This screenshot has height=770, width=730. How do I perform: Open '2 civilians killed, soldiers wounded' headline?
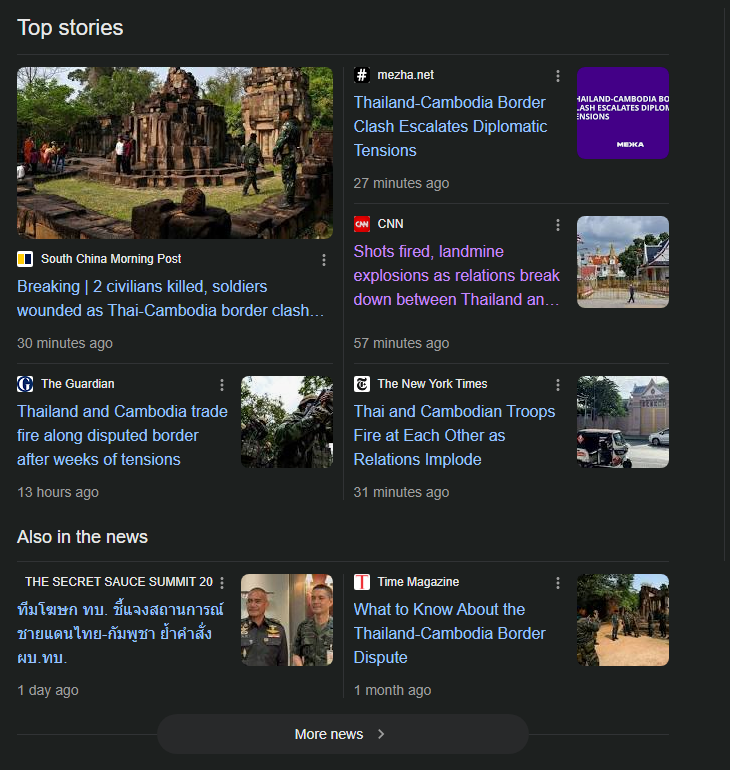[170, 299]
